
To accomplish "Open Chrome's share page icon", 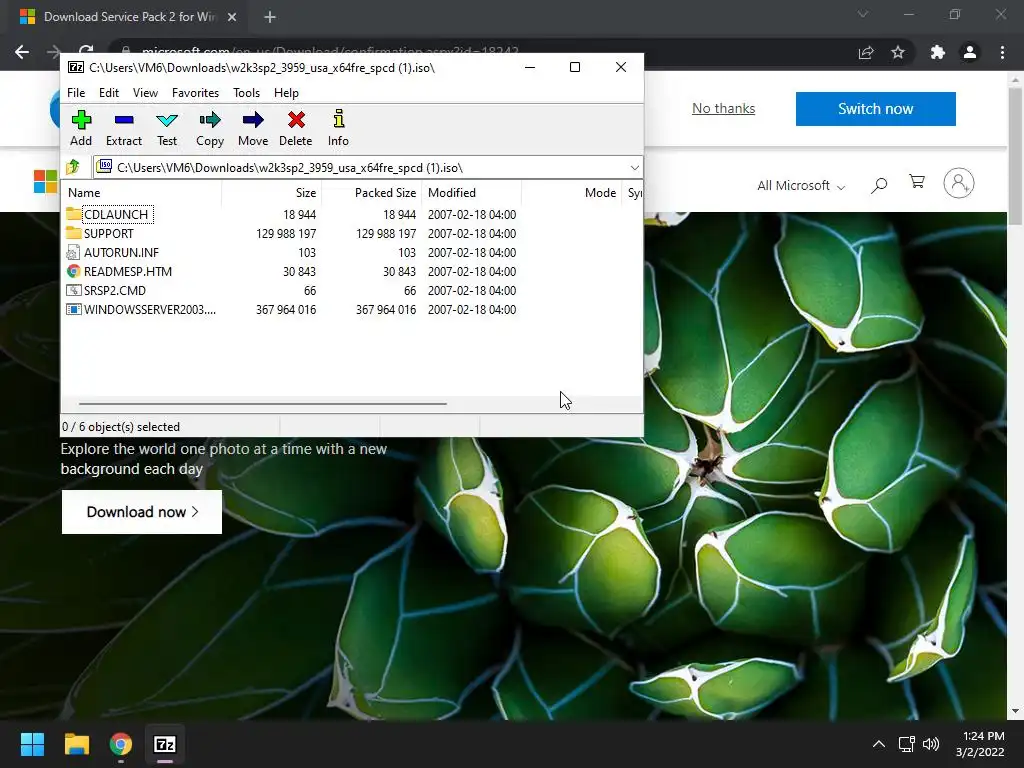I will point(866,52).
